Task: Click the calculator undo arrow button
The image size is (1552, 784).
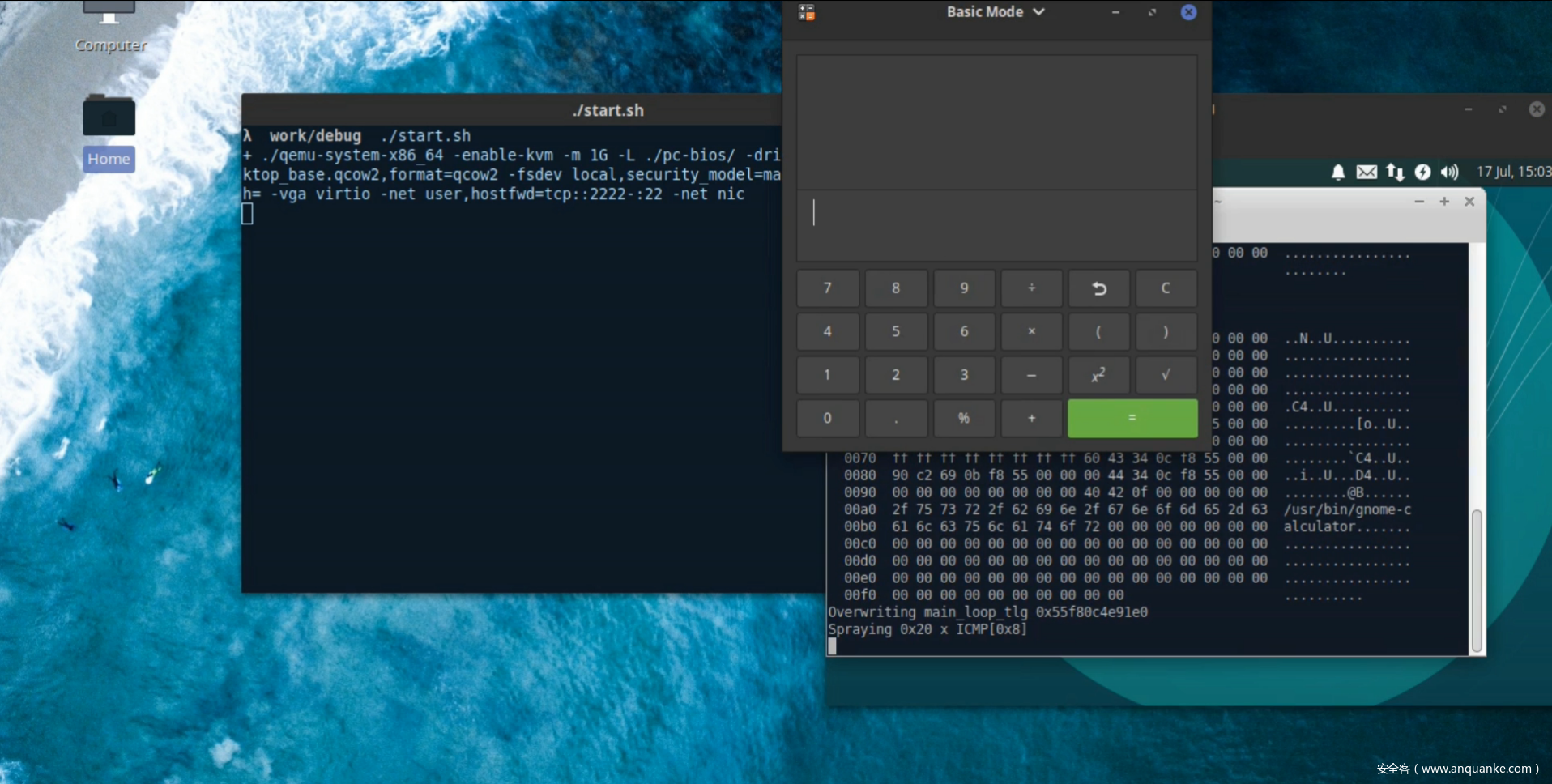Action: coord(1098,288)
